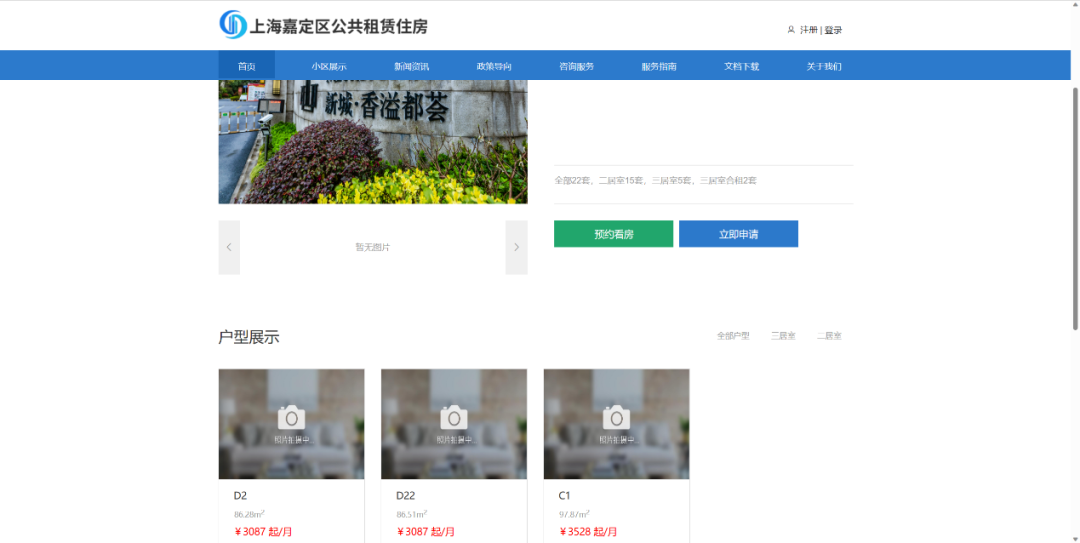Click previous arrow in image carousel

[229, 247]
